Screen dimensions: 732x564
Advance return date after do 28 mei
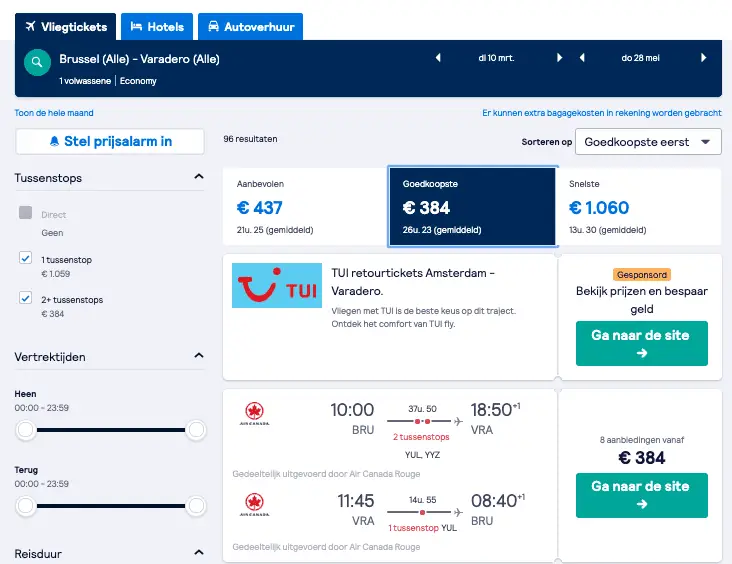pyautogui.click(x=704, y=58)
